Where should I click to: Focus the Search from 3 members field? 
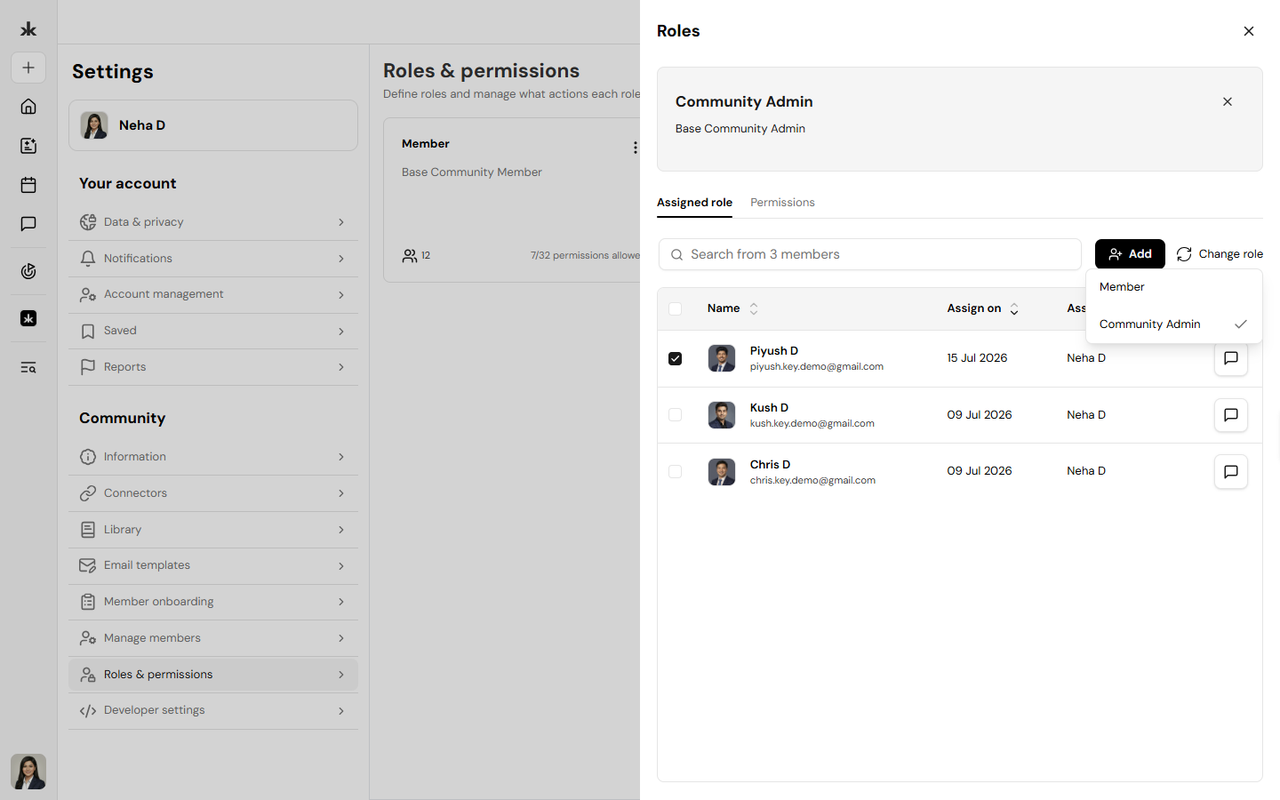(x=870, y=254)
